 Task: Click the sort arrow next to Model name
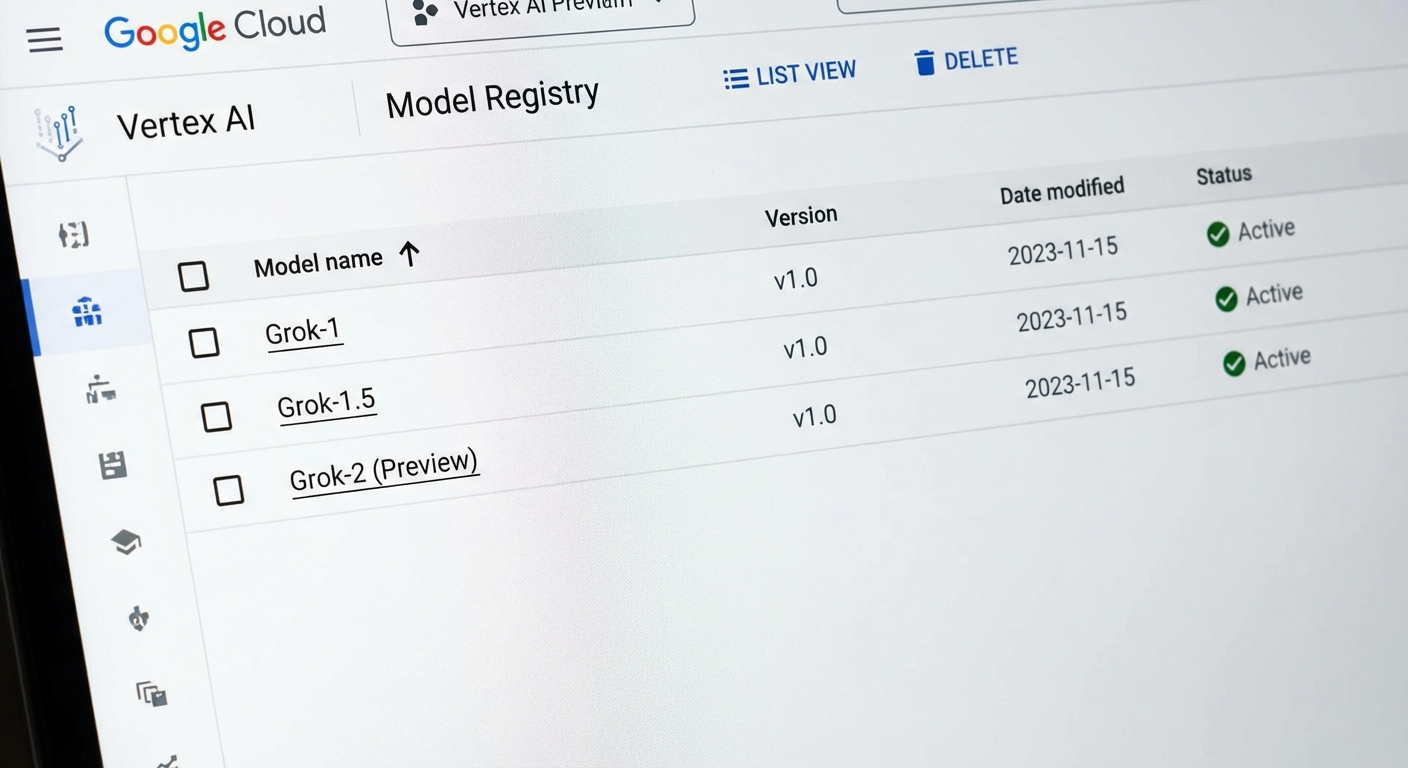tap(408, 254)
